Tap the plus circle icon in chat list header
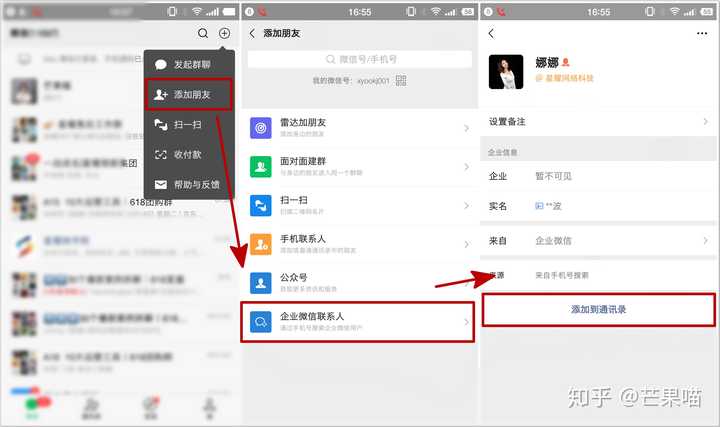 pos(224,33)
